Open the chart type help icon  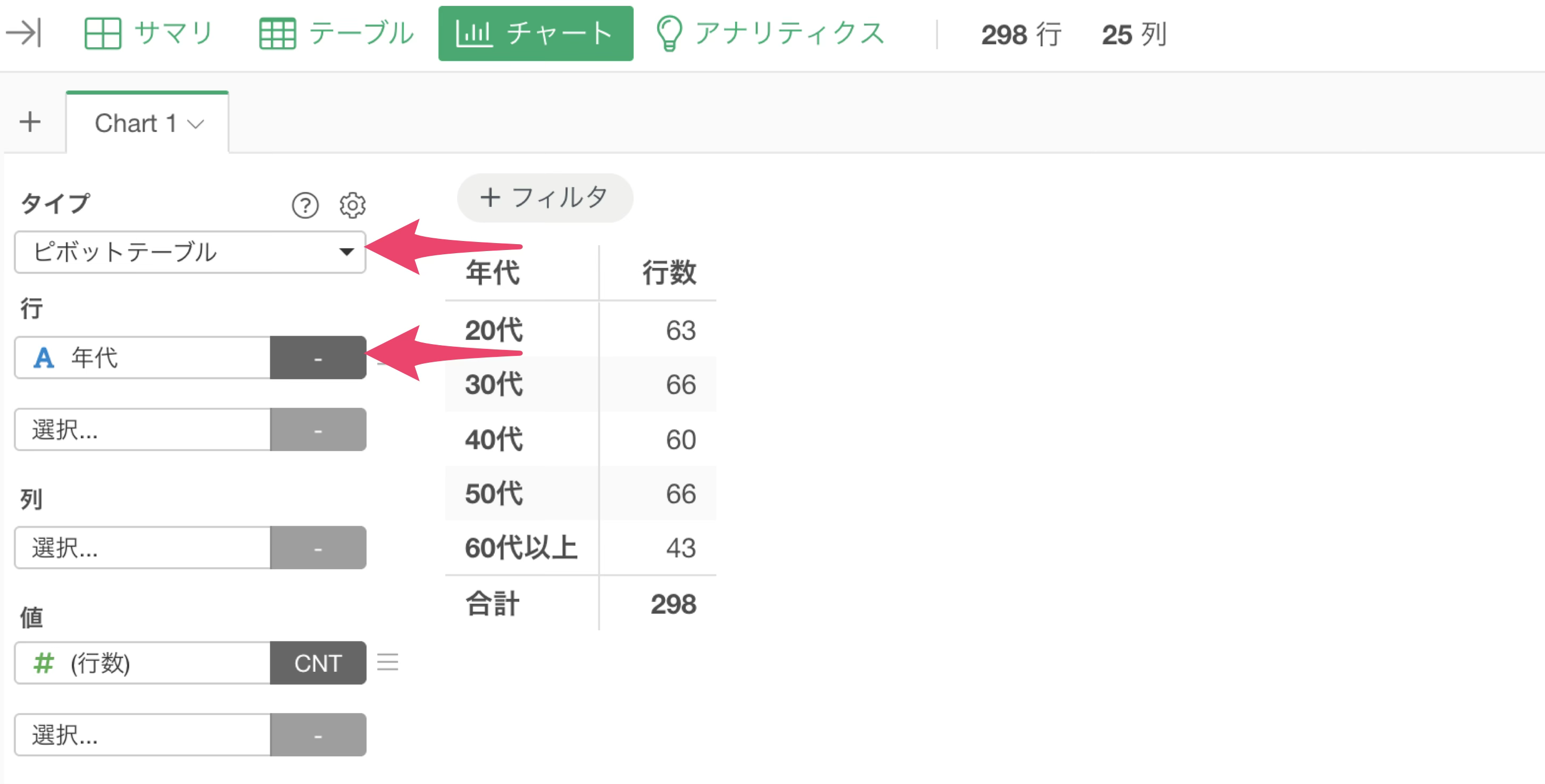[305, 206]
